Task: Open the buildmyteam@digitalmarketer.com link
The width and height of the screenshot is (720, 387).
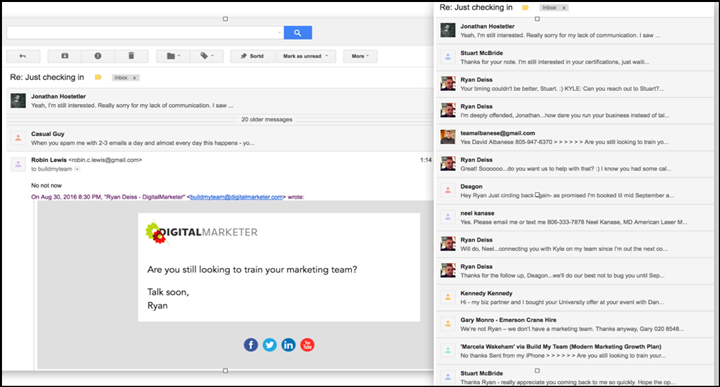Action: [236, 197]
